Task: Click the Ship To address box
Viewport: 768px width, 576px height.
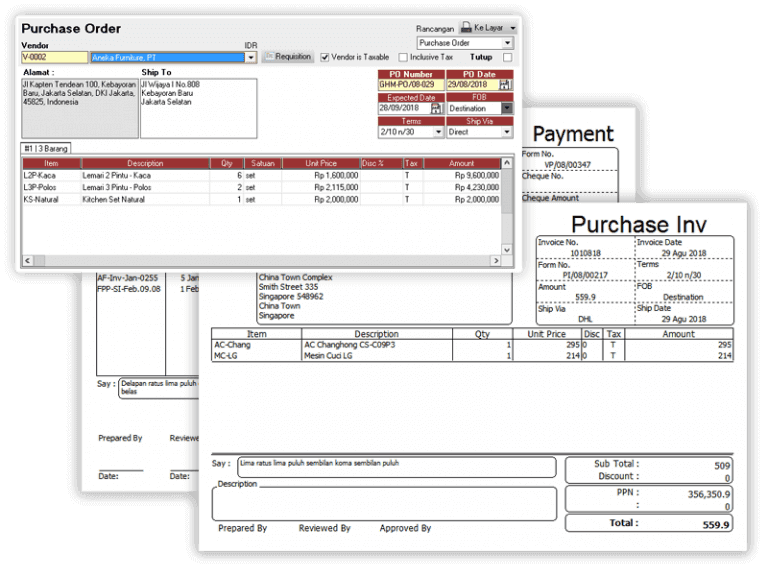Action: (x=198, y=108)
